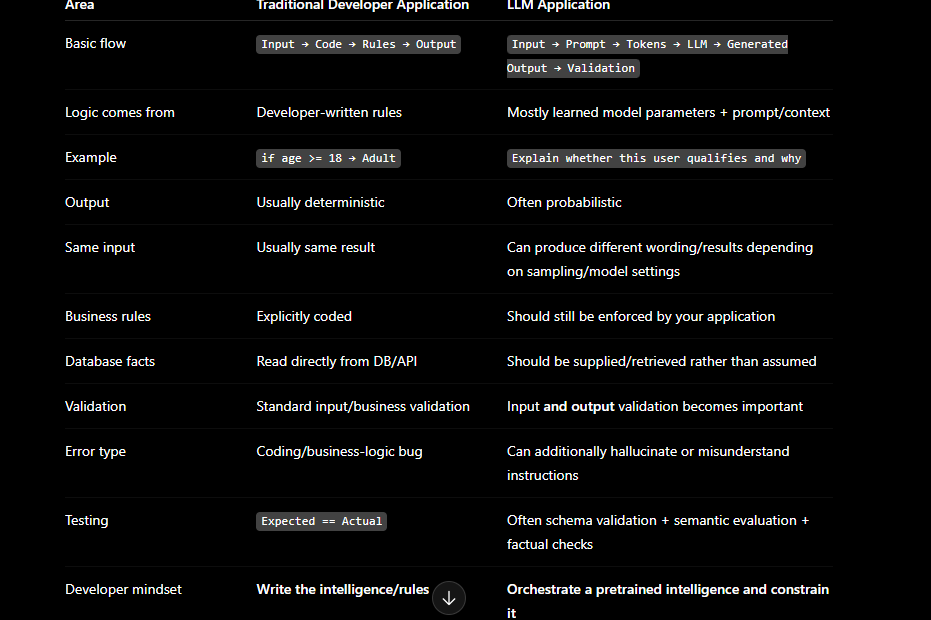Select the 'Expected == Actual' code chip
This screenshot has width=931, height=620.
point(321,521)
